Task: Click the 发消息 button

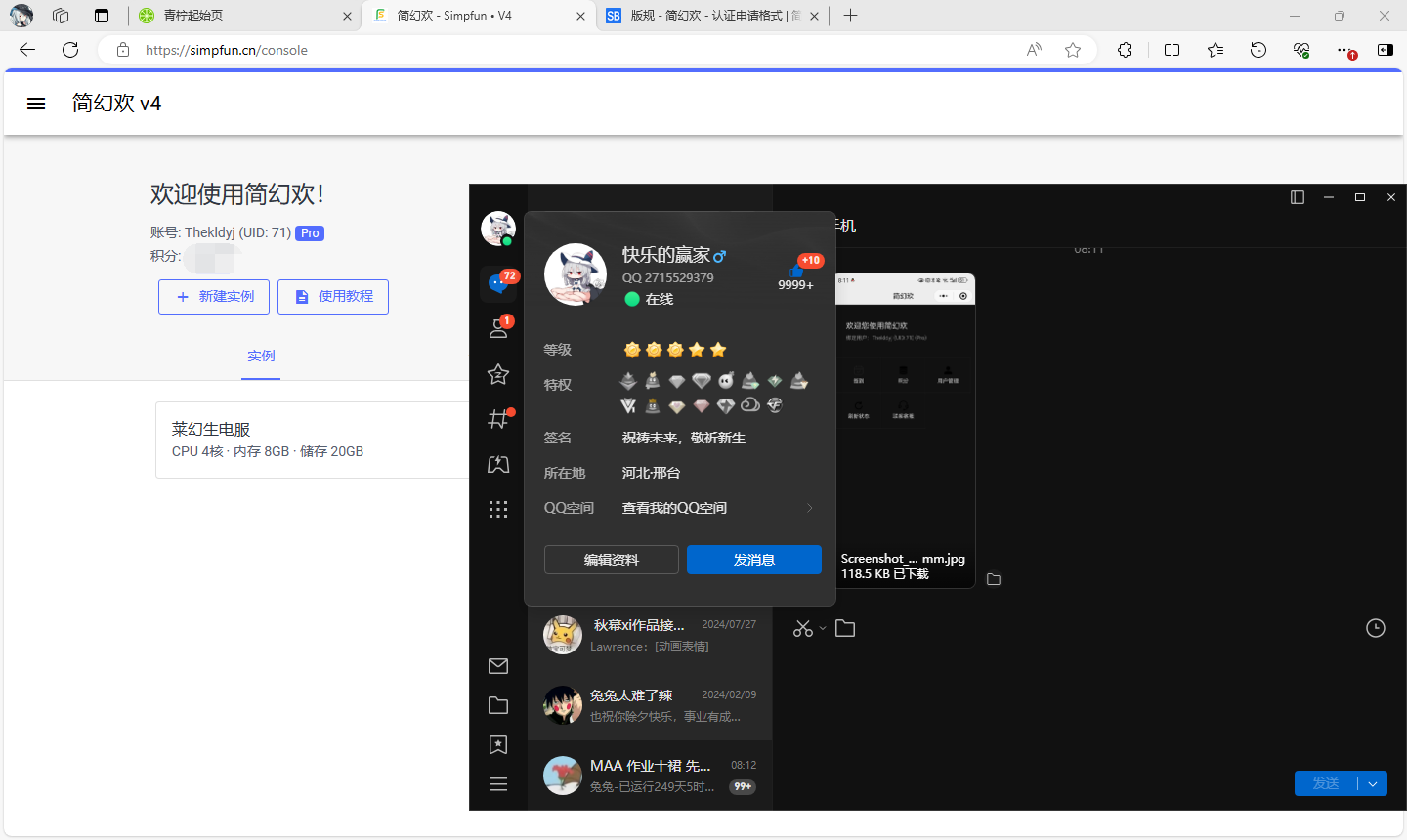Action: click(x=754, y=560)
